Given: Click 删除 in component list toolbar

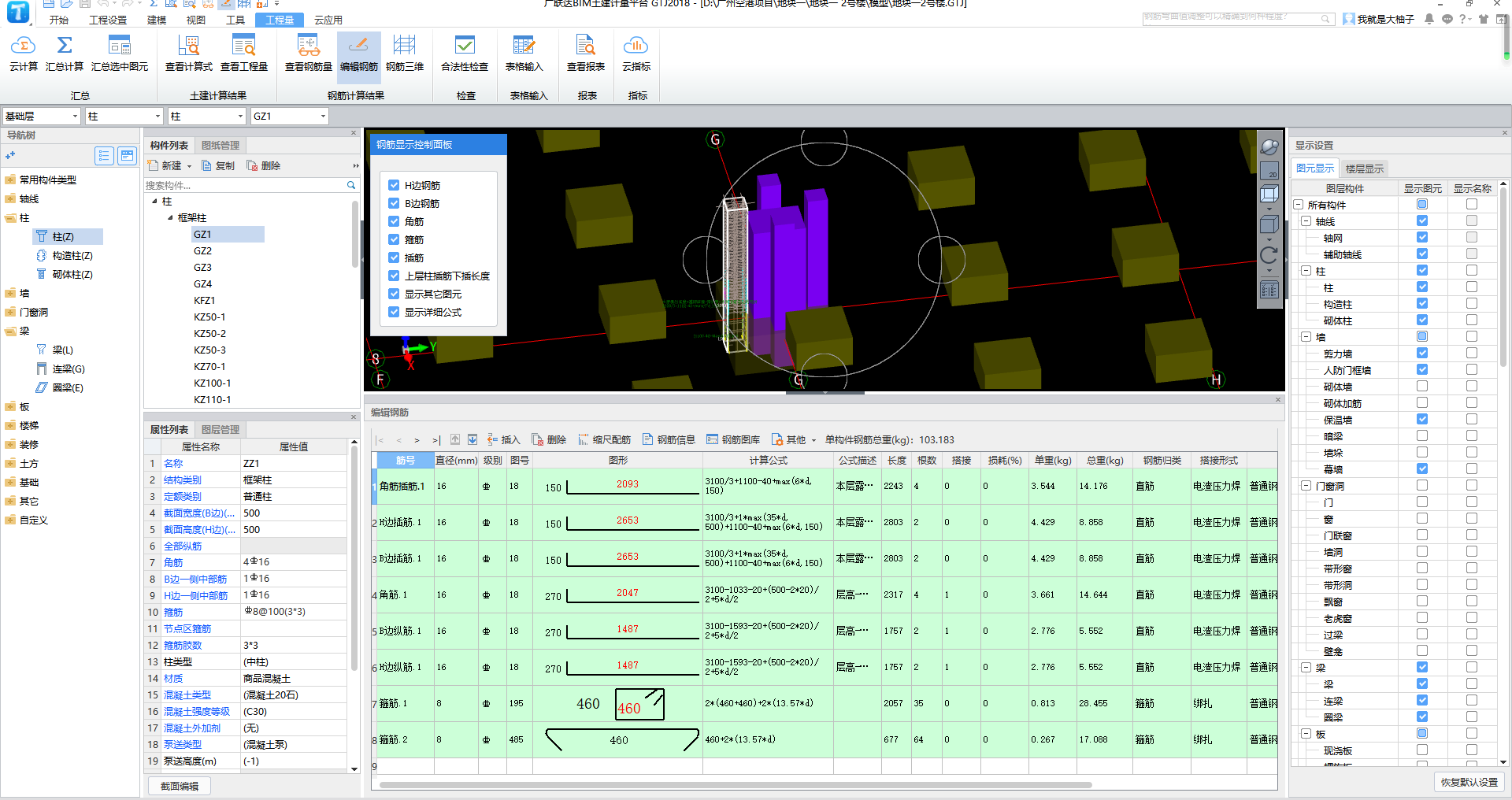Looking at the screenshot, I should 264,165.
